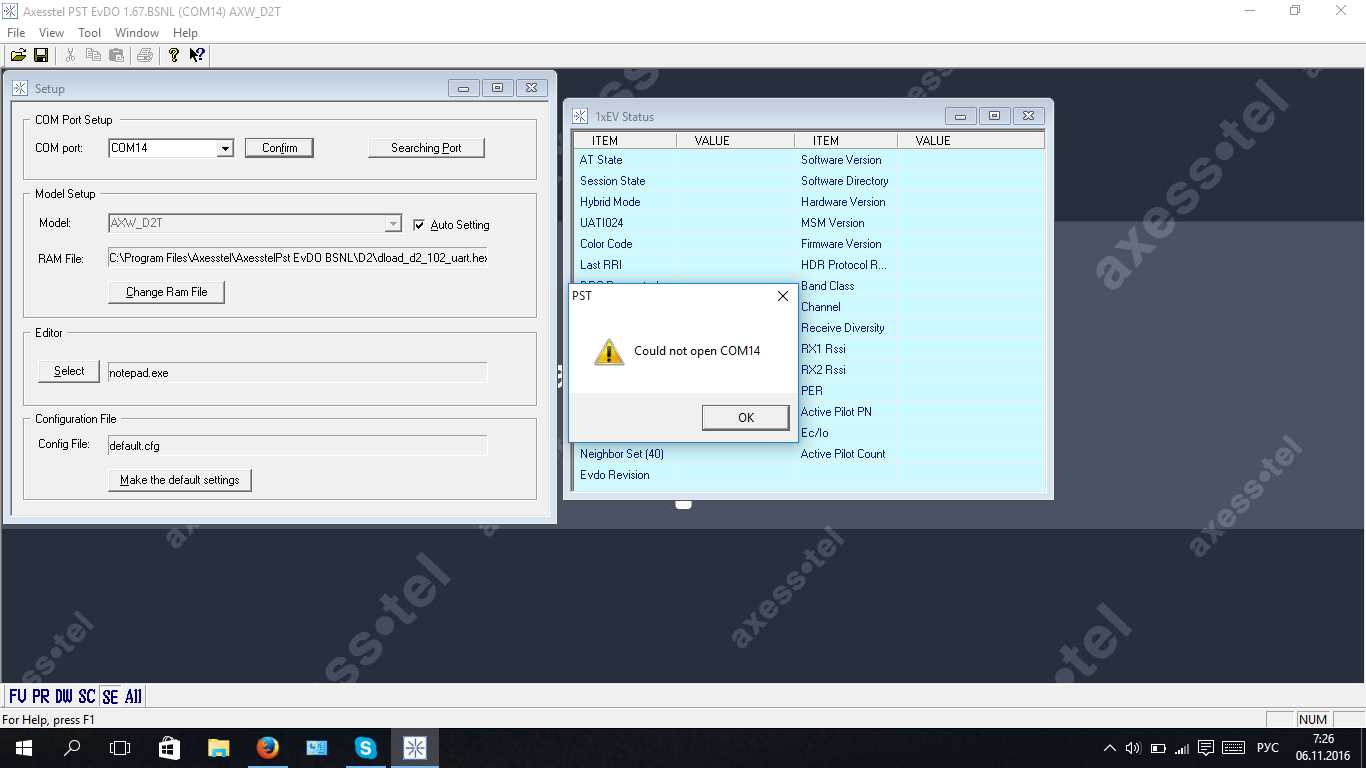Click the warning triangle icon in PST dialog
Viewport: 1366px width, 768px height.
[x=608, y=351]
